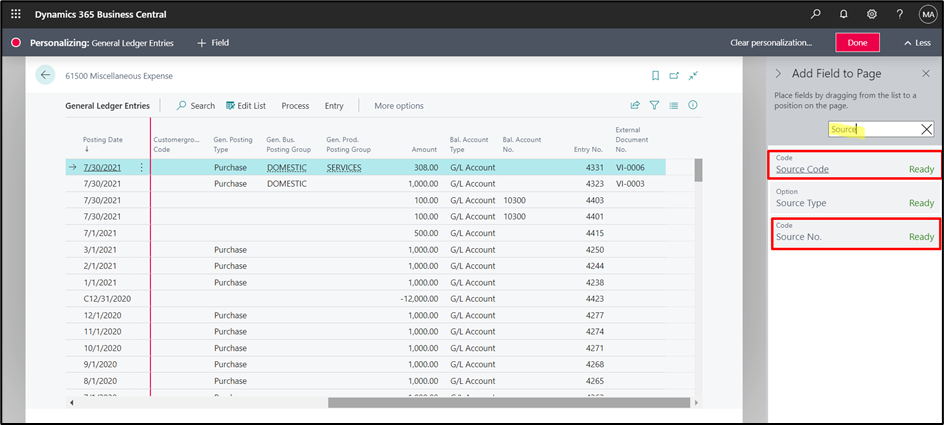Click the collapse page arrows icon
The width and height of the screenshot is (944, 425).
coord(694,75)
